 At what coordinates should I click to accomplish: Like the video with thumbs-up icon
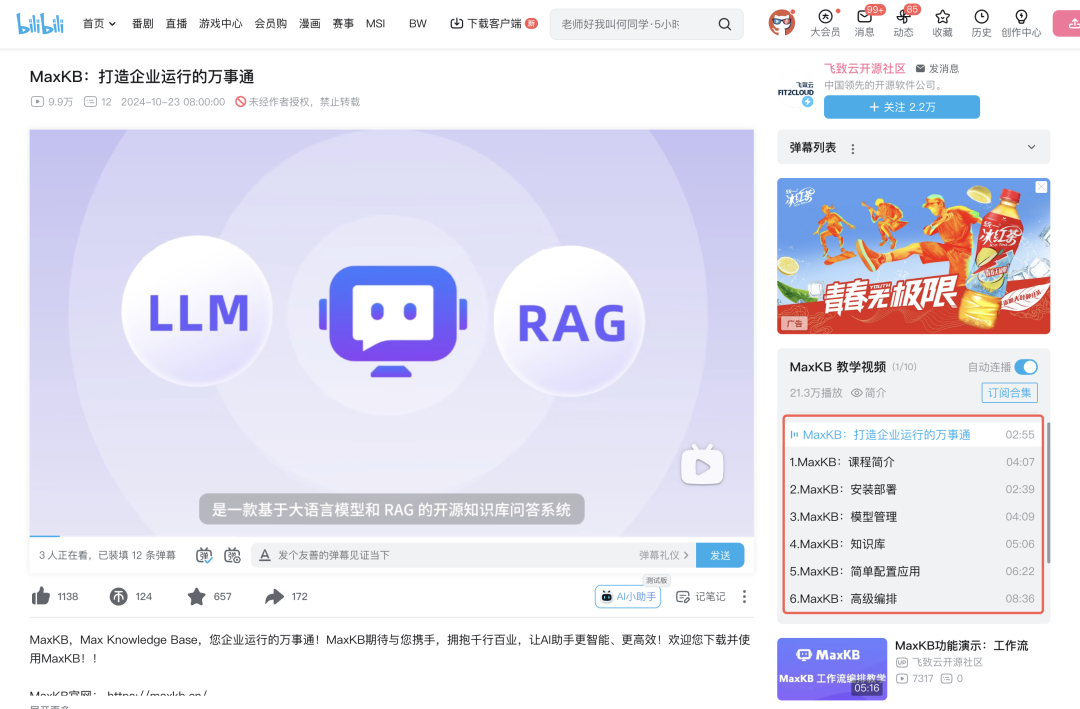pyautogui.click(x=41, y=597)
